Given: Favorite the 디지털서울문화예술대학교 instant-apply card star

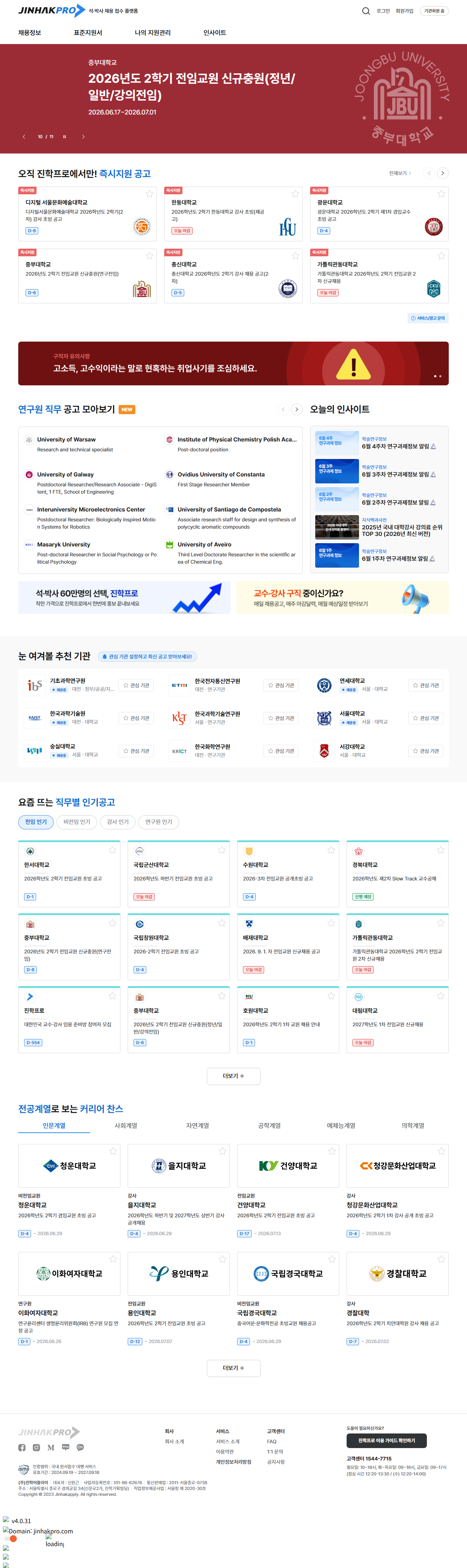Looking at the screenshot, I should click(149, 194).
